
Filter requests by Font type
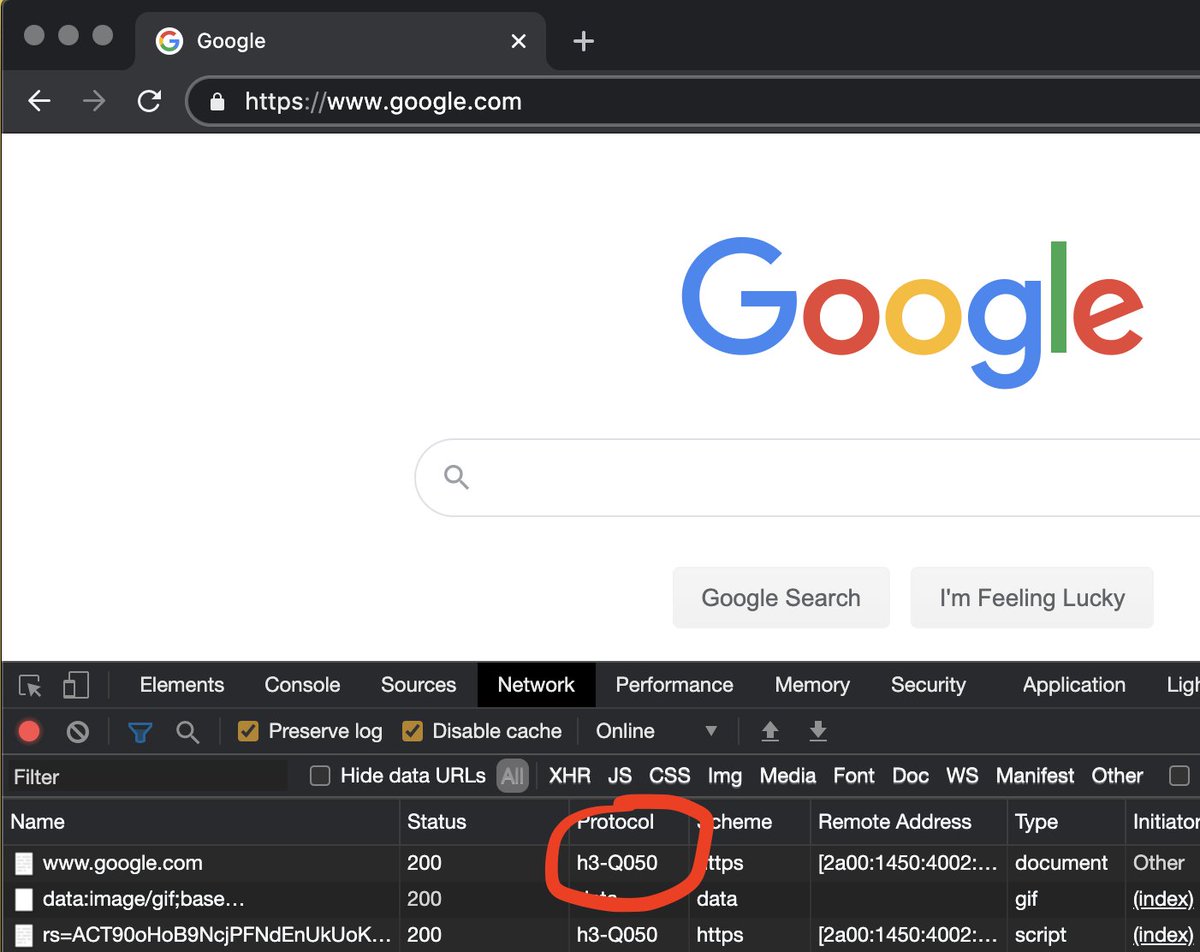coord(854,776)
